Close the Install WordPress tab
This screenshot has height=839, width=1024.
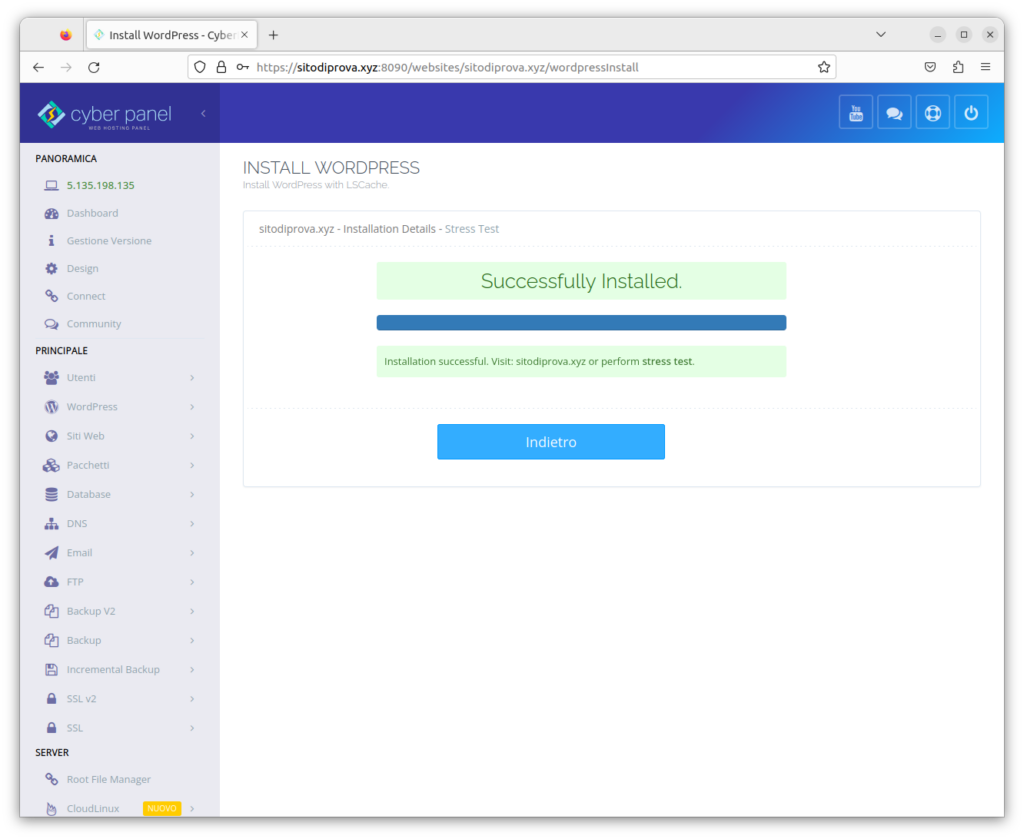click(244, 35)
